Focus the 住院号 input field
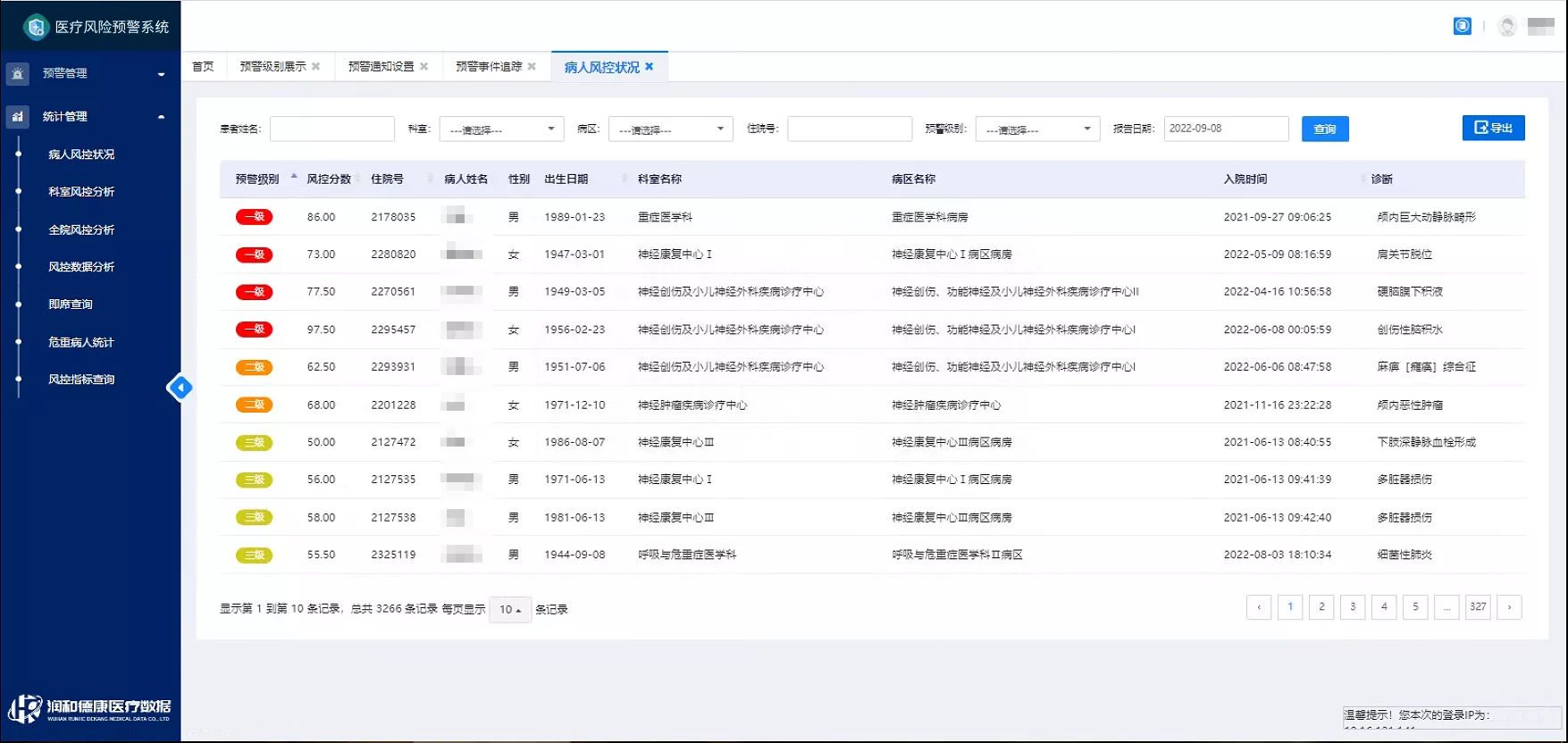The width and height of the screenshot is (1568, 743). (x=850, y=129)
